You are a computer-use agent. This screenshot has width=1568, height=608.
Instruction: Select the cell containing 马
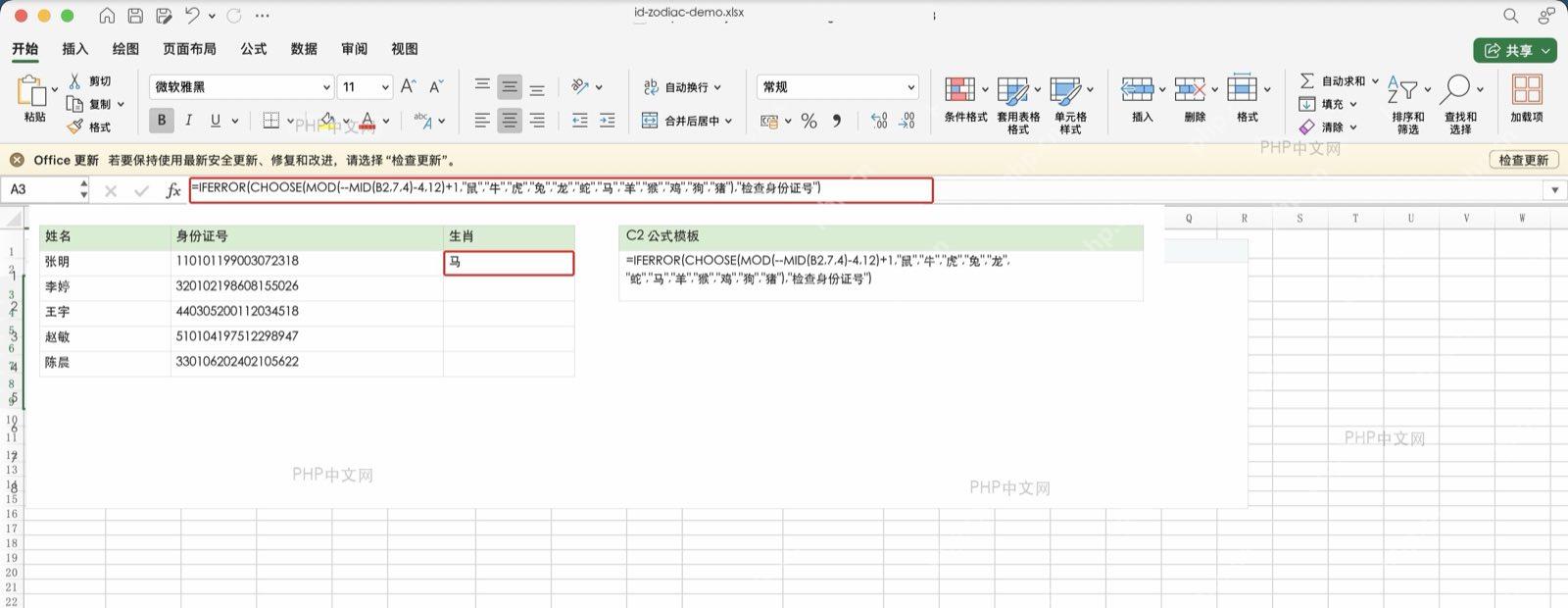point(509,262)
